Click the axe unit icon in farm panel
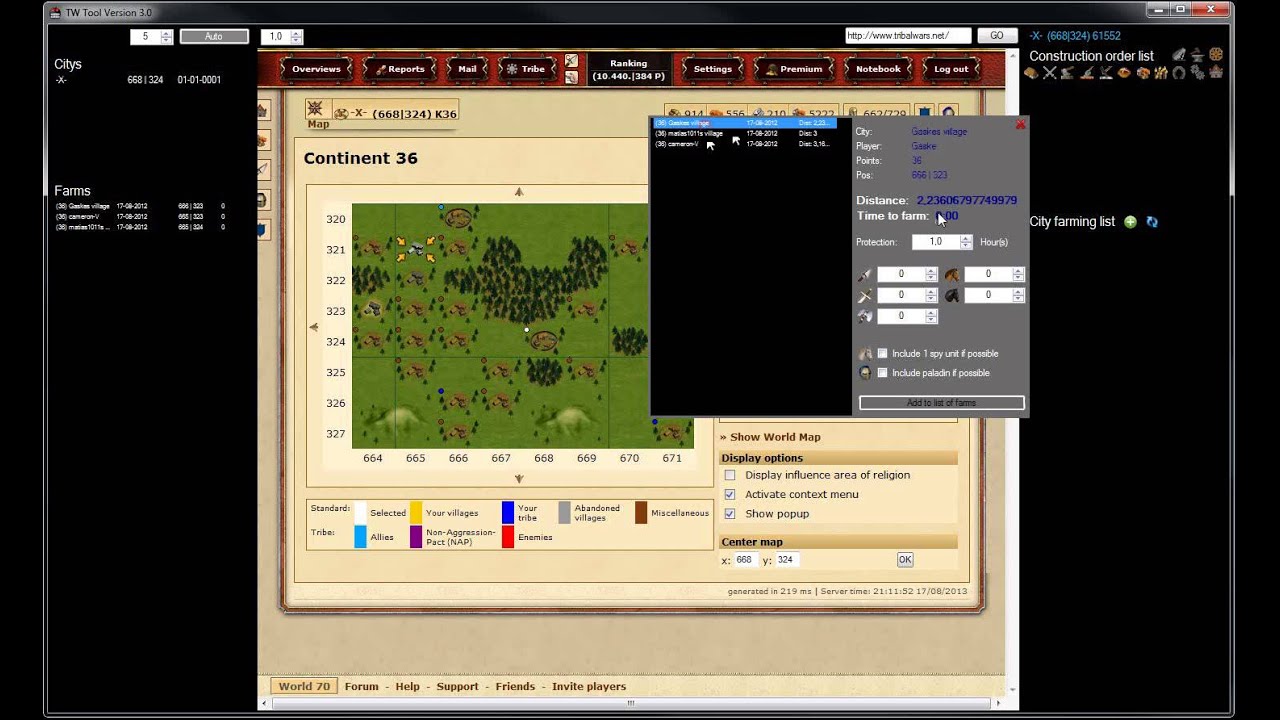 [x=864, y=316]
